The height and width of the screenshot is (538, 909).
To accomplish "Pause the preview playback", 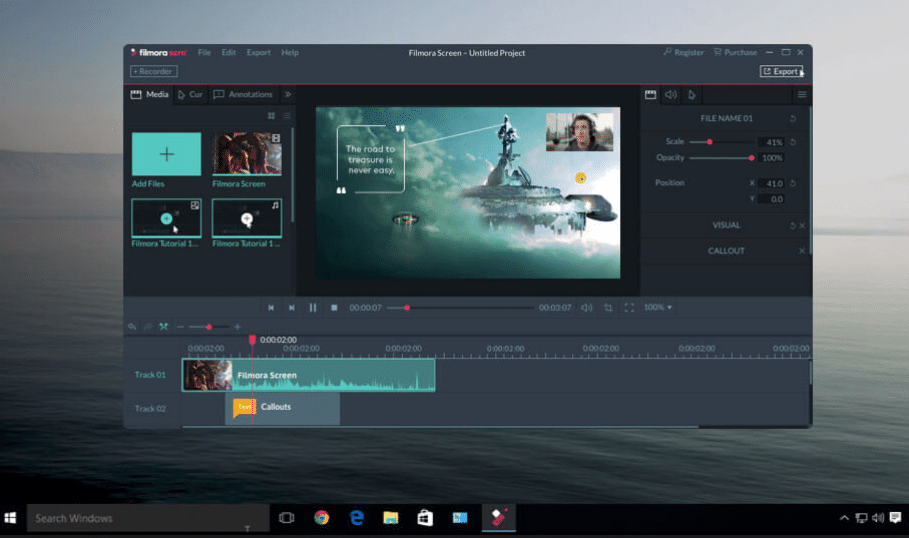I will pyautogui.click(x=313, y=308).
